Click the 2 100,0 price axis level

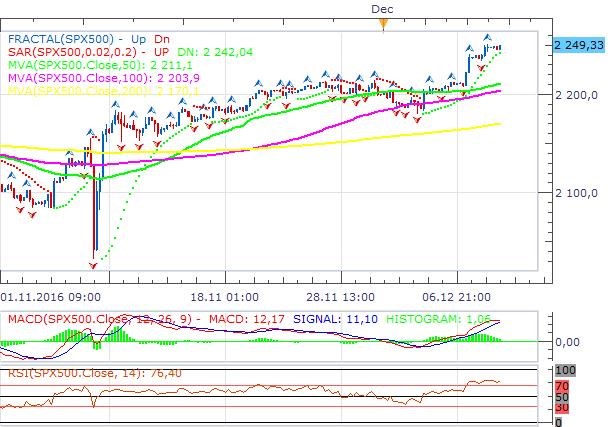pyautogui.click(x=574, y=192)
